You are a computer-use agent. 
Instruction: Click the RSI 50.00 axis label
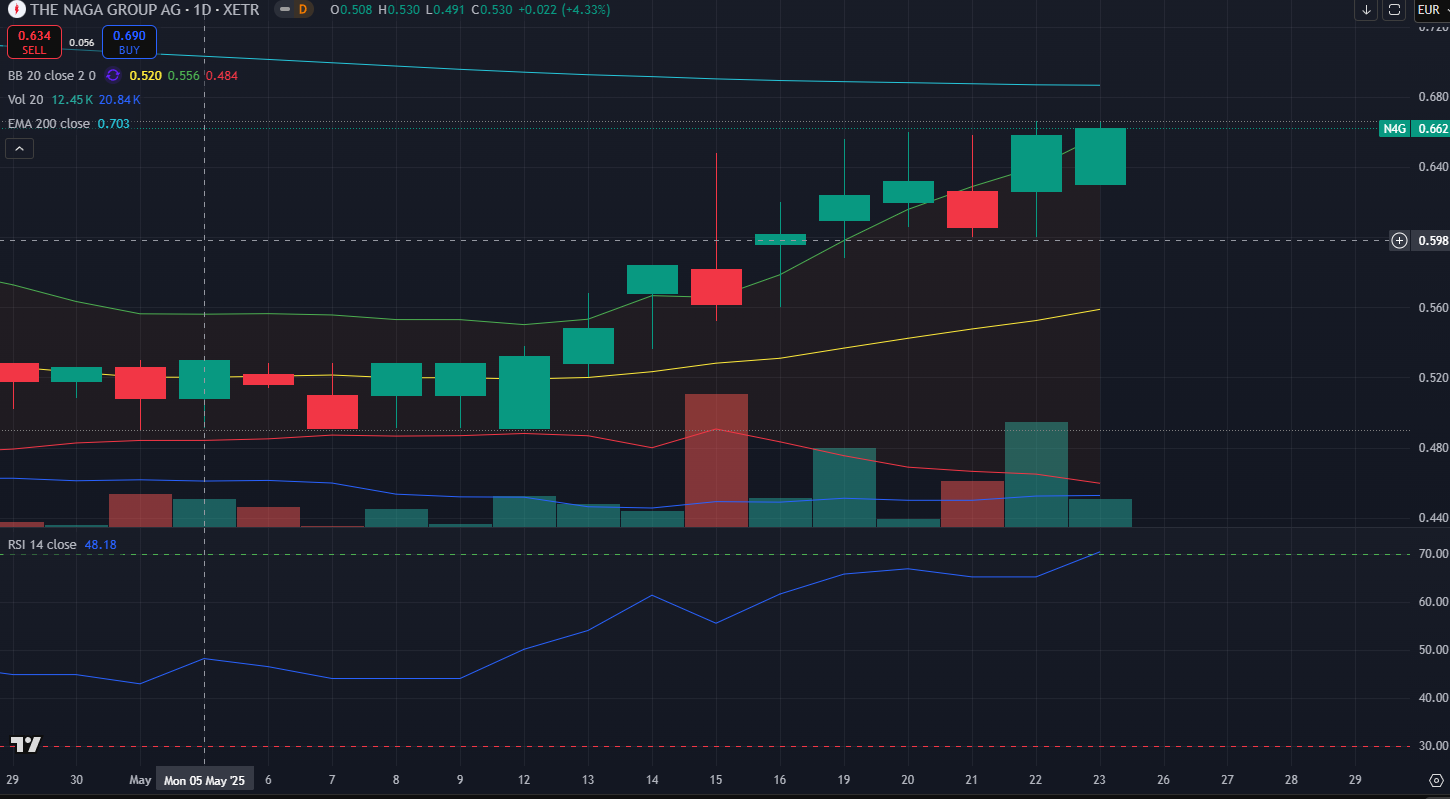tap(1433, 650)
